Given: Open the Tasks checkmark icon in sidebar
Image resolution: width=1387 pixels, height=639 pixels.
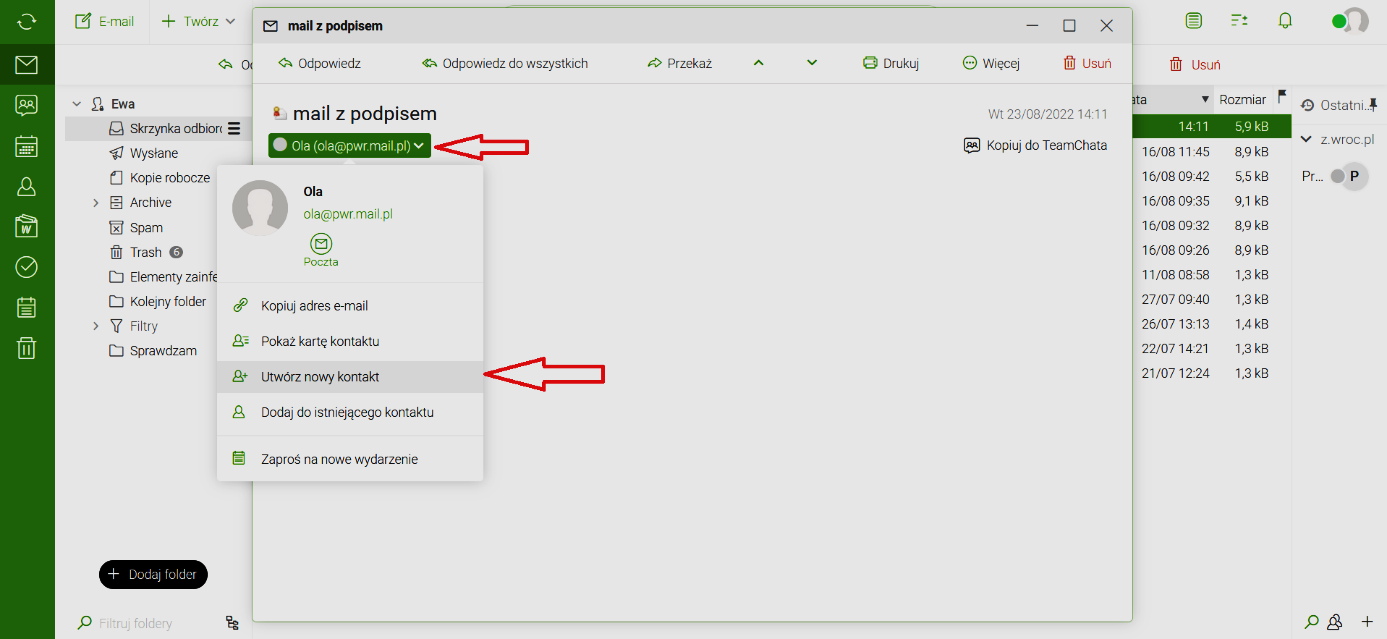Looking at the screenshot, I should pyautogui.click(x=27, y=267).
